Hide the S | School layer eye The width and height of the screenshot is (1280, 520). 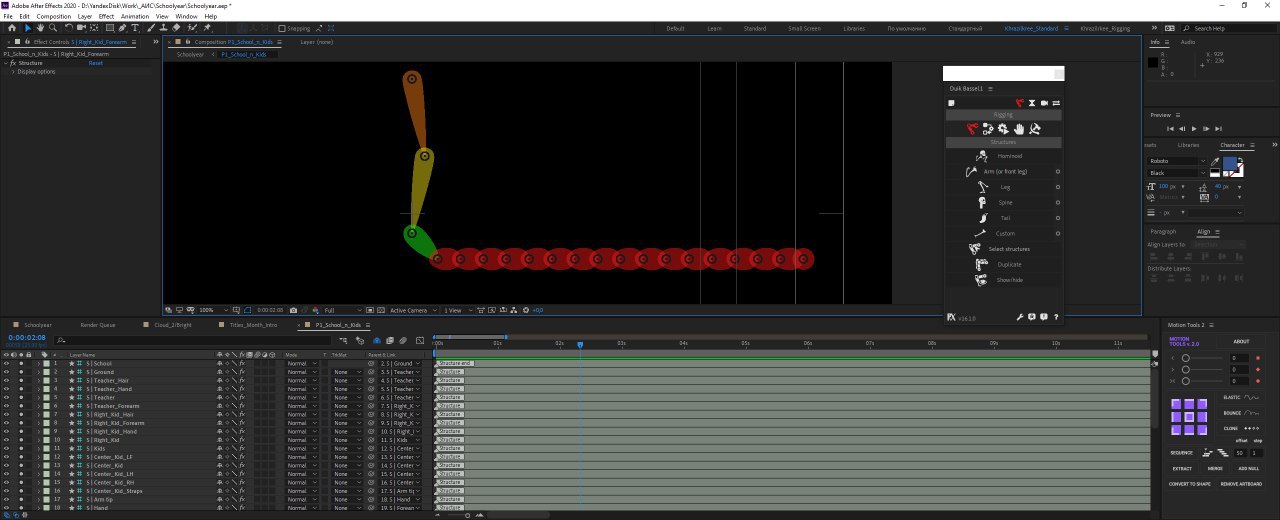coord(6,363)
